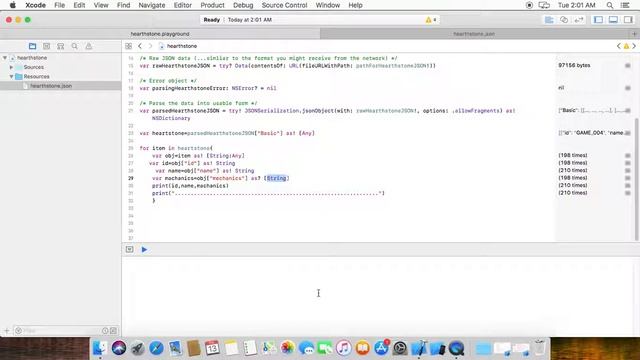Click Ready status in activity viewer
Image resolution: width=640 pixels, height=360 pixels.
click(x=211, y=20)
